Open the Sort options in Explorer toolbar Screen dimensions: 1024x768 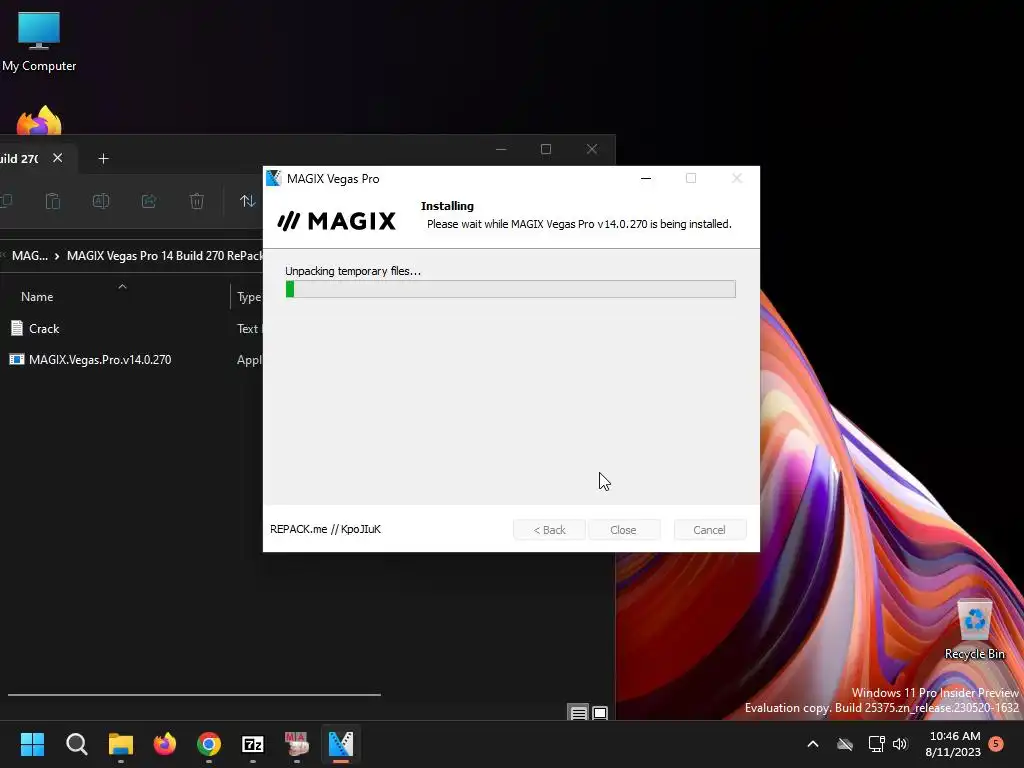pos(248,201)
